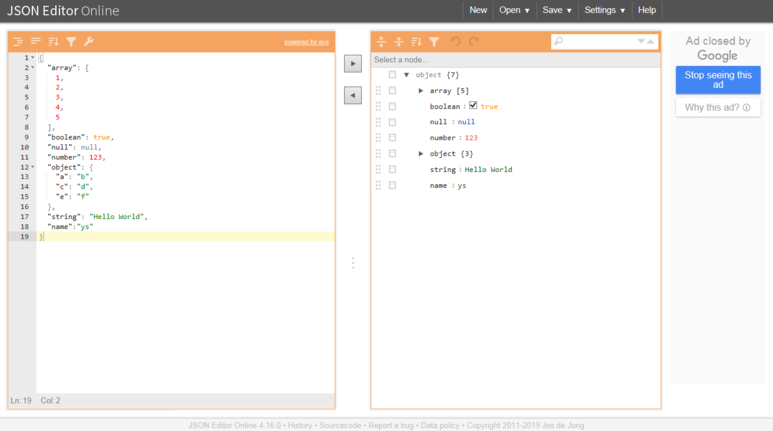
Task: Open Data policy footer link
Action: [x=440, y=425]
